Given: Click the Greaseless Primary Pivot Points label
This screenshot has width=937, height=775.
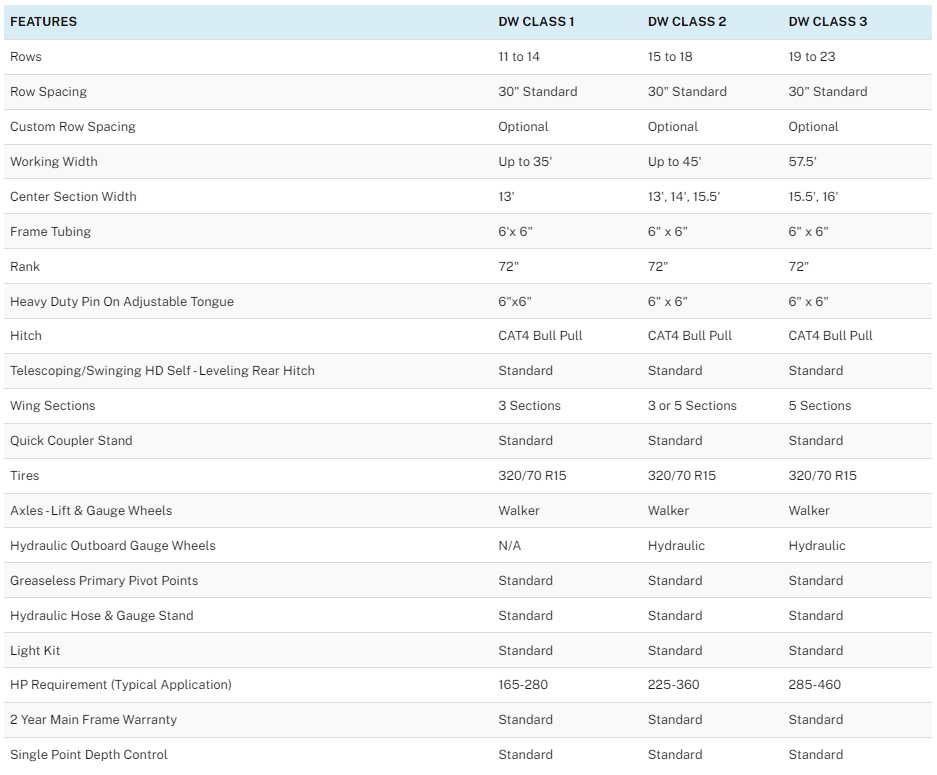Looking at the screenshot, I should [x=104, y=581].
